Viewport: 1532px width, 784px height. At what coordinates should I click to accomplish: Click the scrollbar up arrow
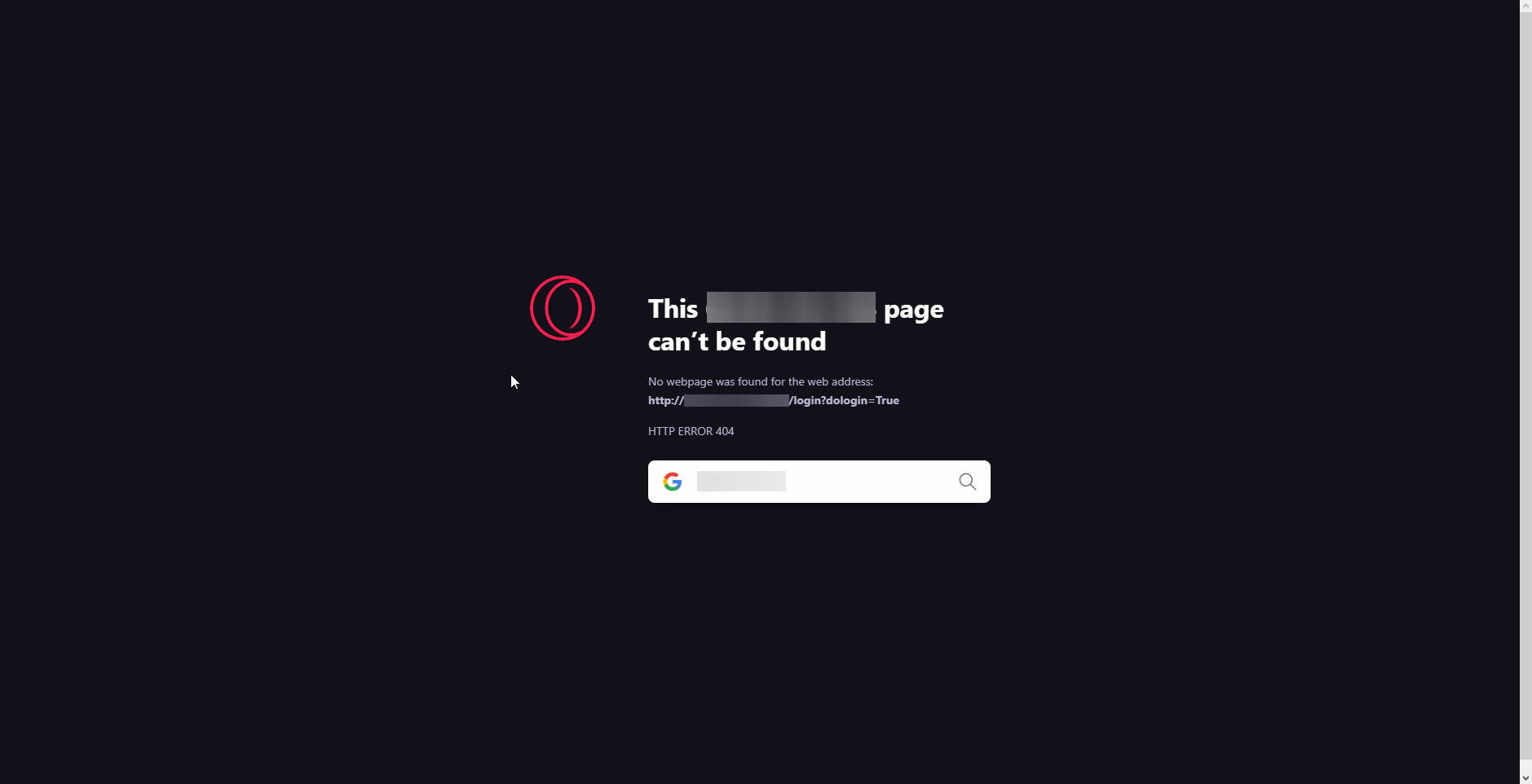coord(1525,6)
